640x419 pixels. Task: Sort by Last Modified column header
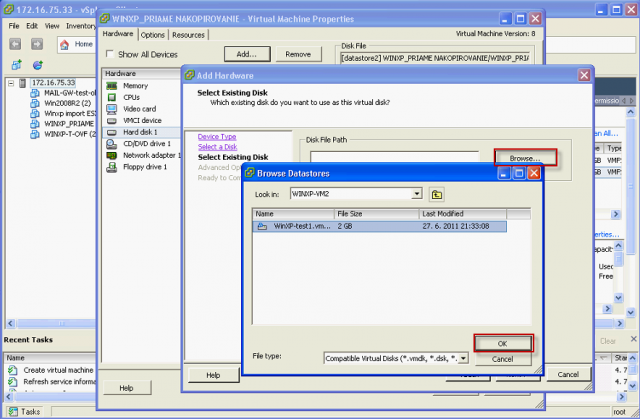pos(462,214)
